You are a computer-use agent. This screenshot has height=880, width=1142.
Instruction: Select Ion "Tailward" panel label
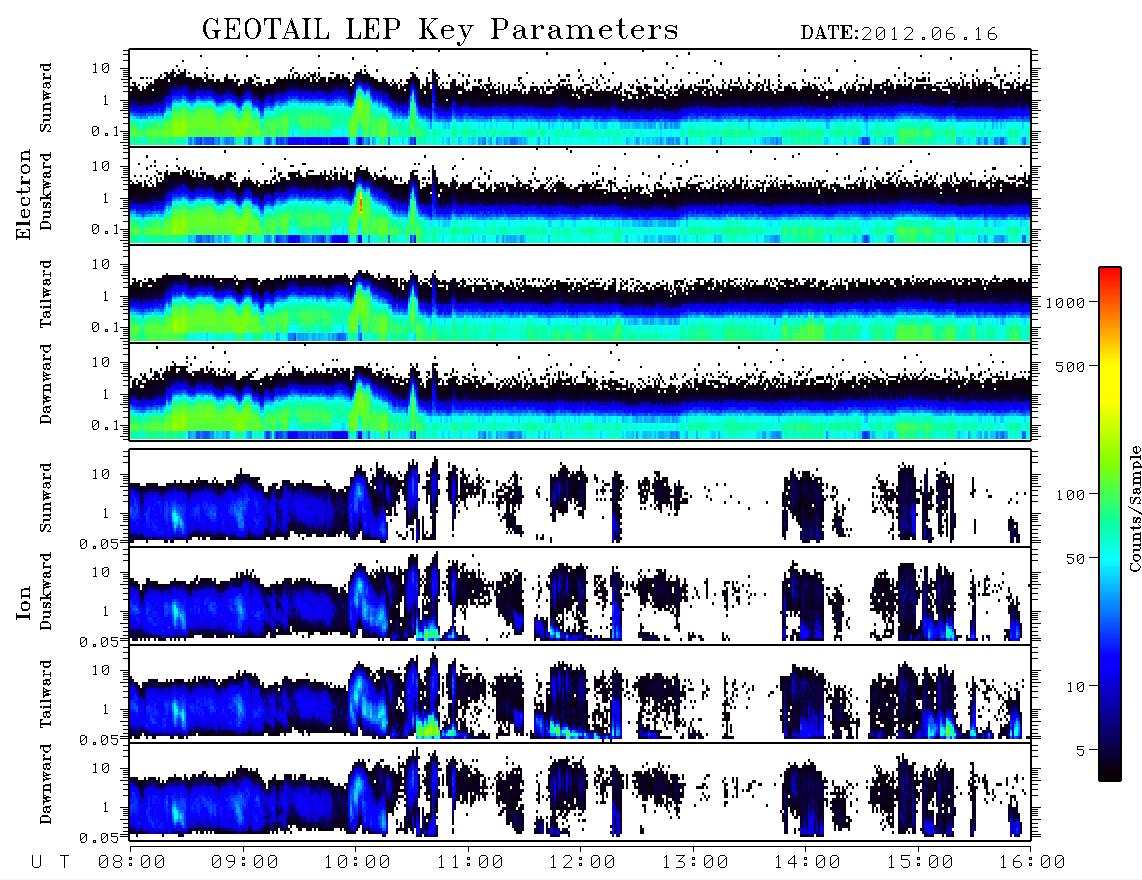pos(46,694)
